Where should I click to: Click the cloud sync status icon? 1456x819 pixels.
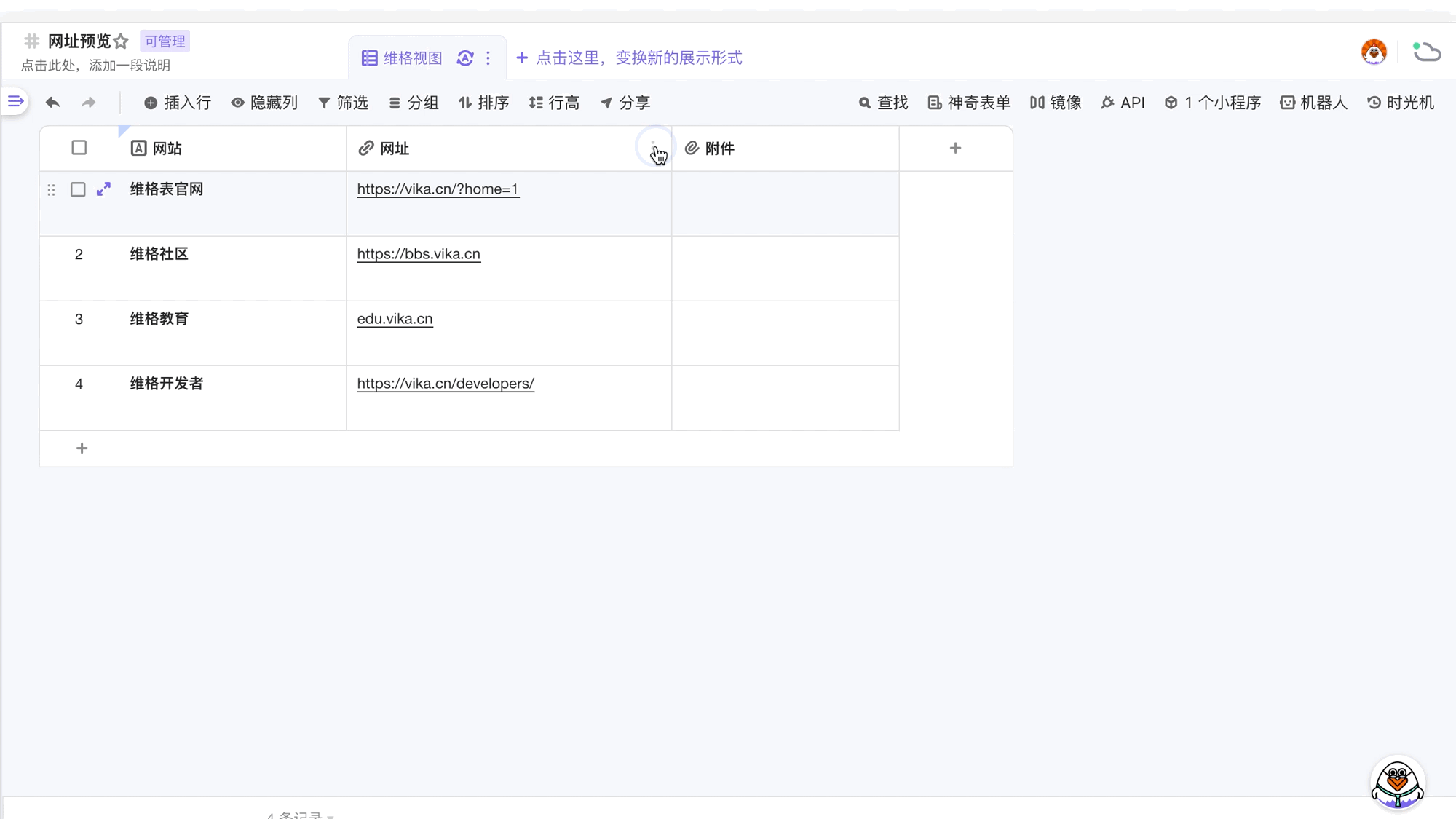(1426, 52)
